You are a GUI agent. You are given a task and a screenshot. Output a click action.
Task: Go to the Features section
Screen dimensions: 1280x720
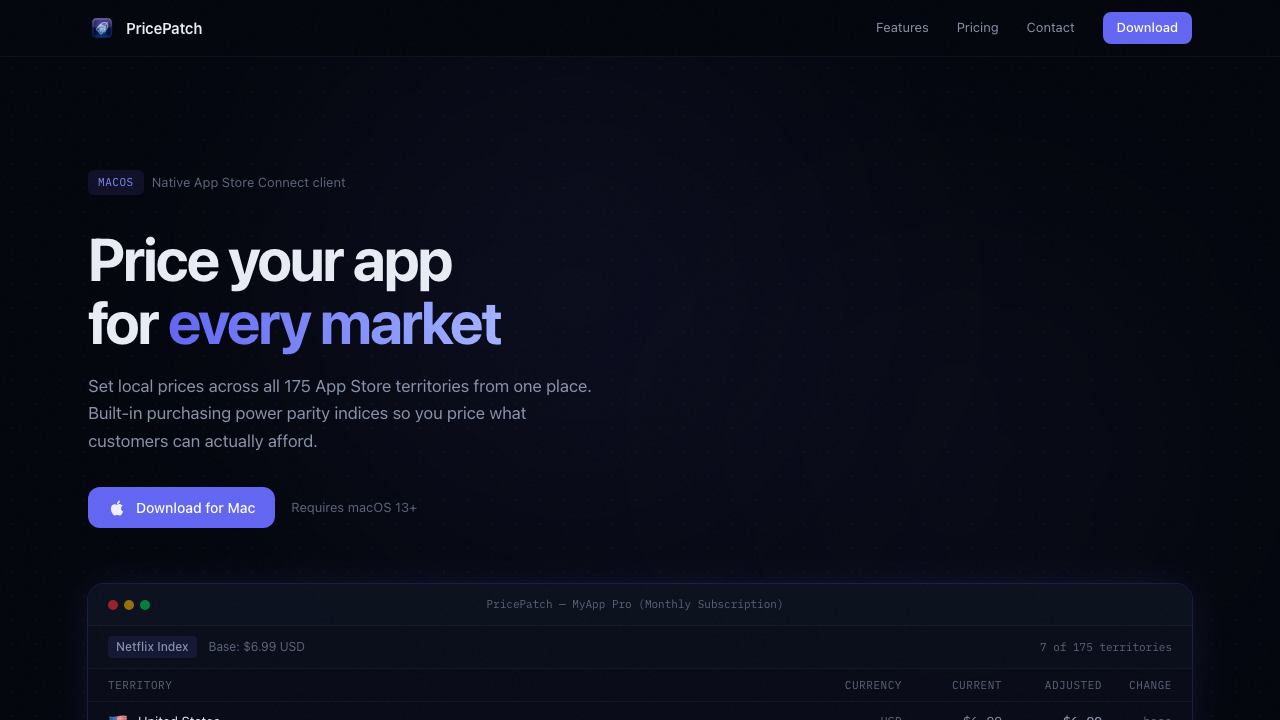click(902, 28)
